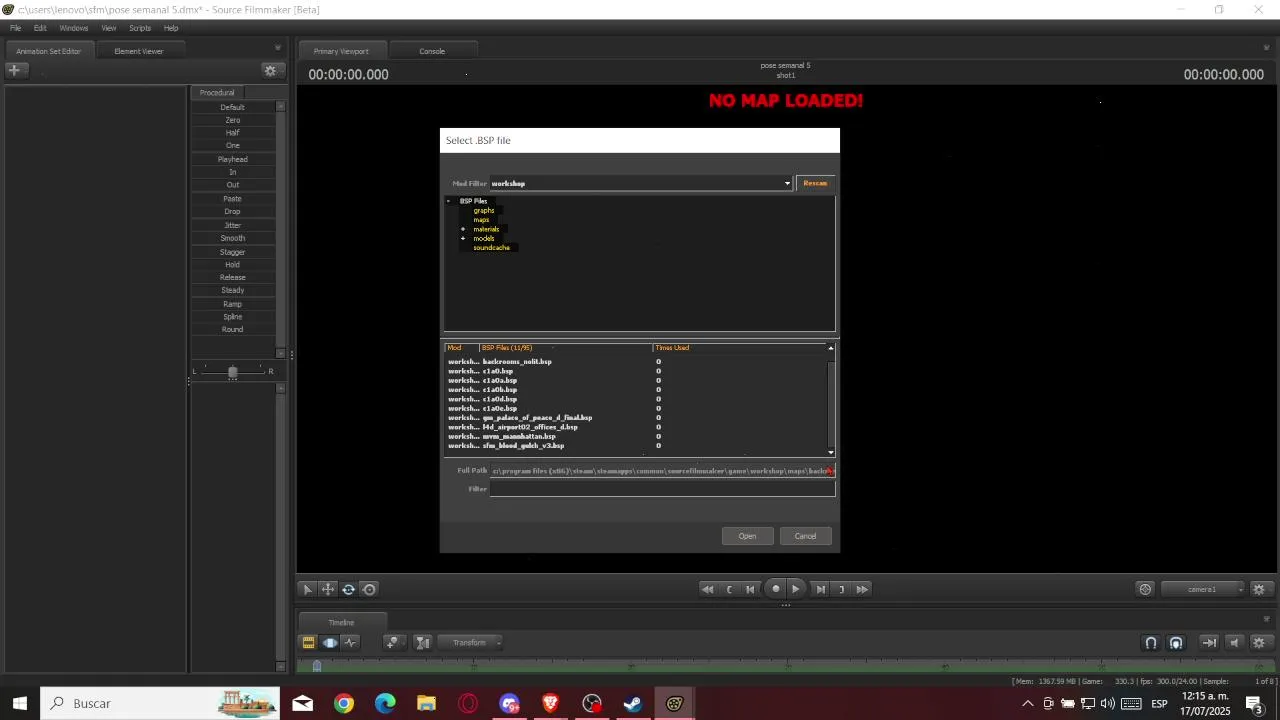This screenshot has height=720, width=1280.
Task: Open the File menu
Action: tap(15, 28)
